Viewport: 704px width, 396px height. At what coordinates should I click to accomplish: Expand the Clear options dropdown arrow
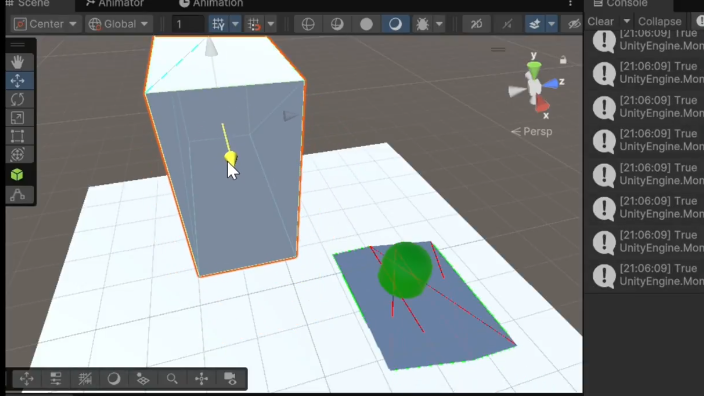[x=626, y=22]
